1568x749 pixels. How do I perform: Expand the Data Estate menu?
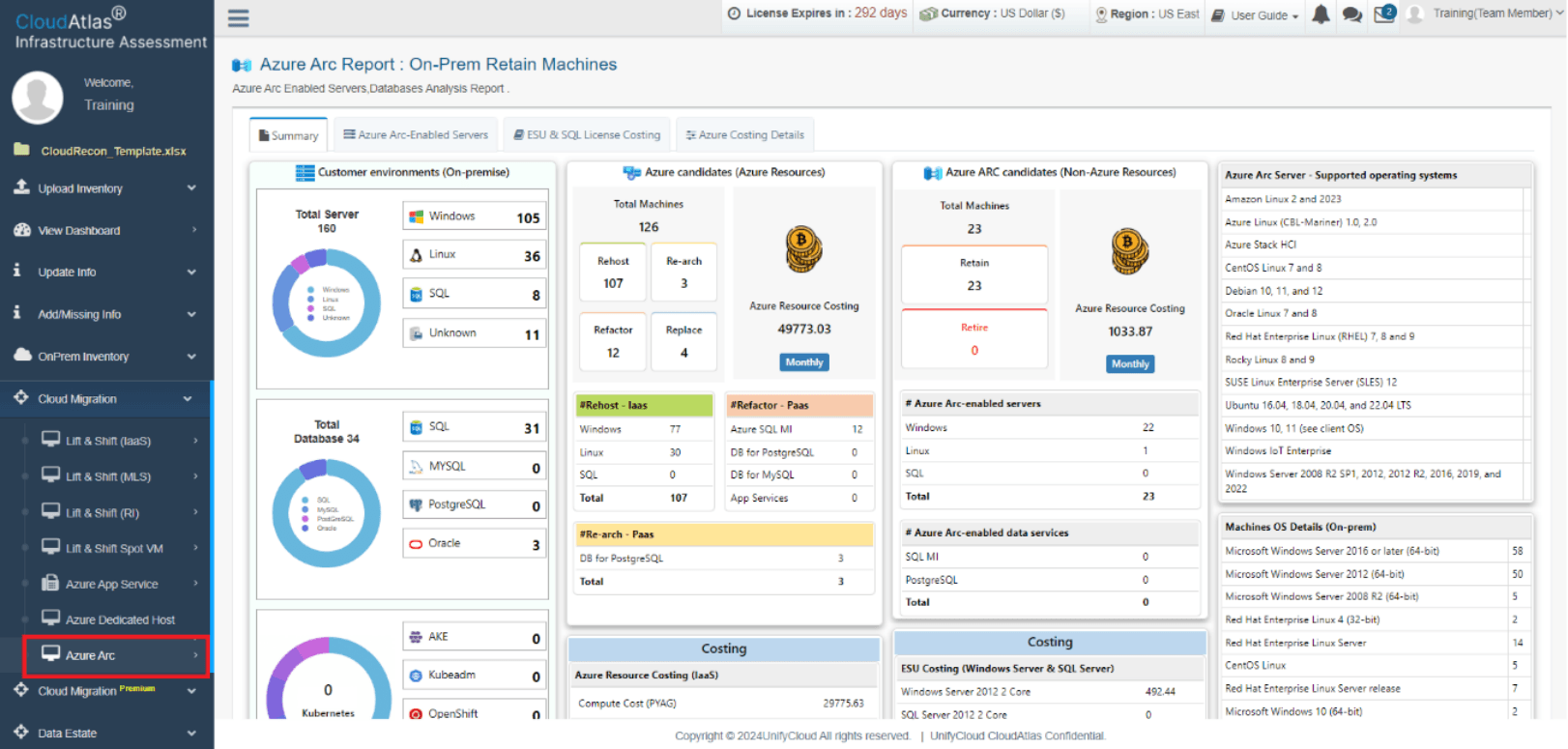[x=106, y=734]
